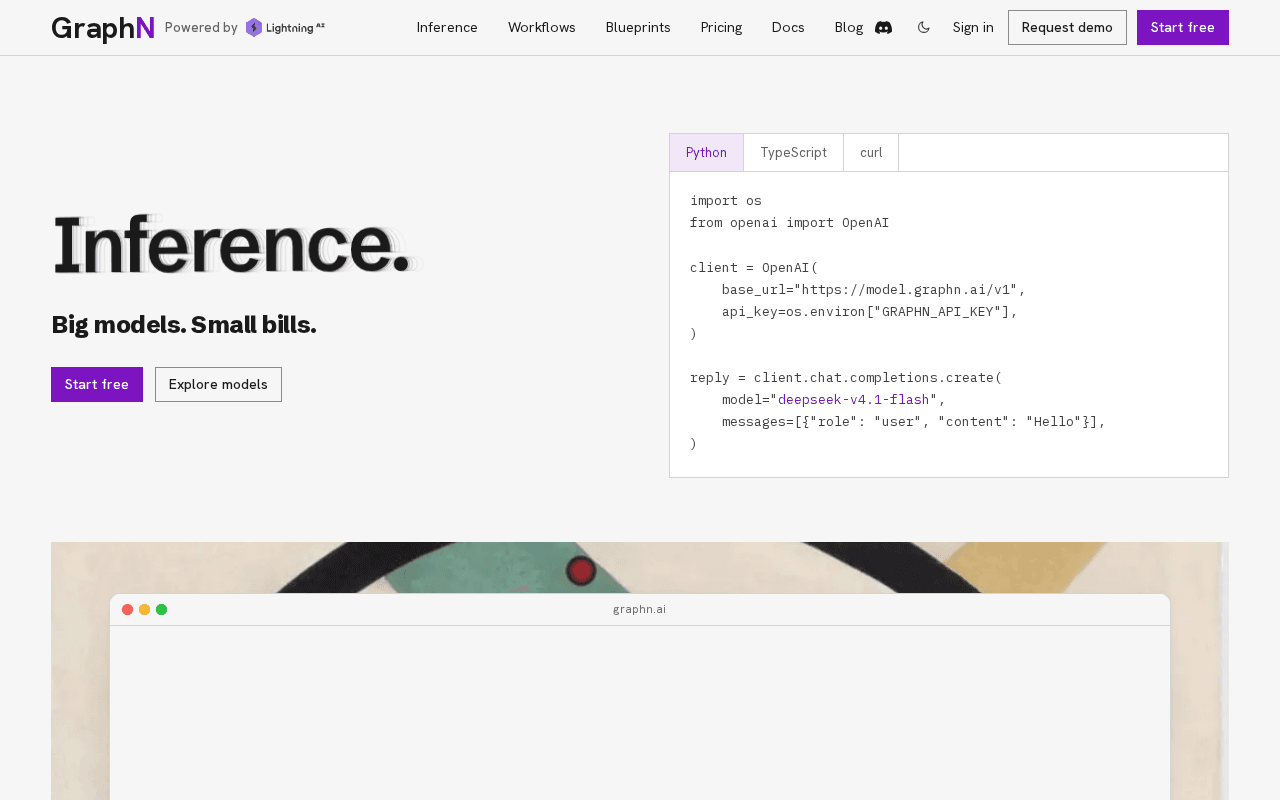Select the Python code tab

point(707,153)
